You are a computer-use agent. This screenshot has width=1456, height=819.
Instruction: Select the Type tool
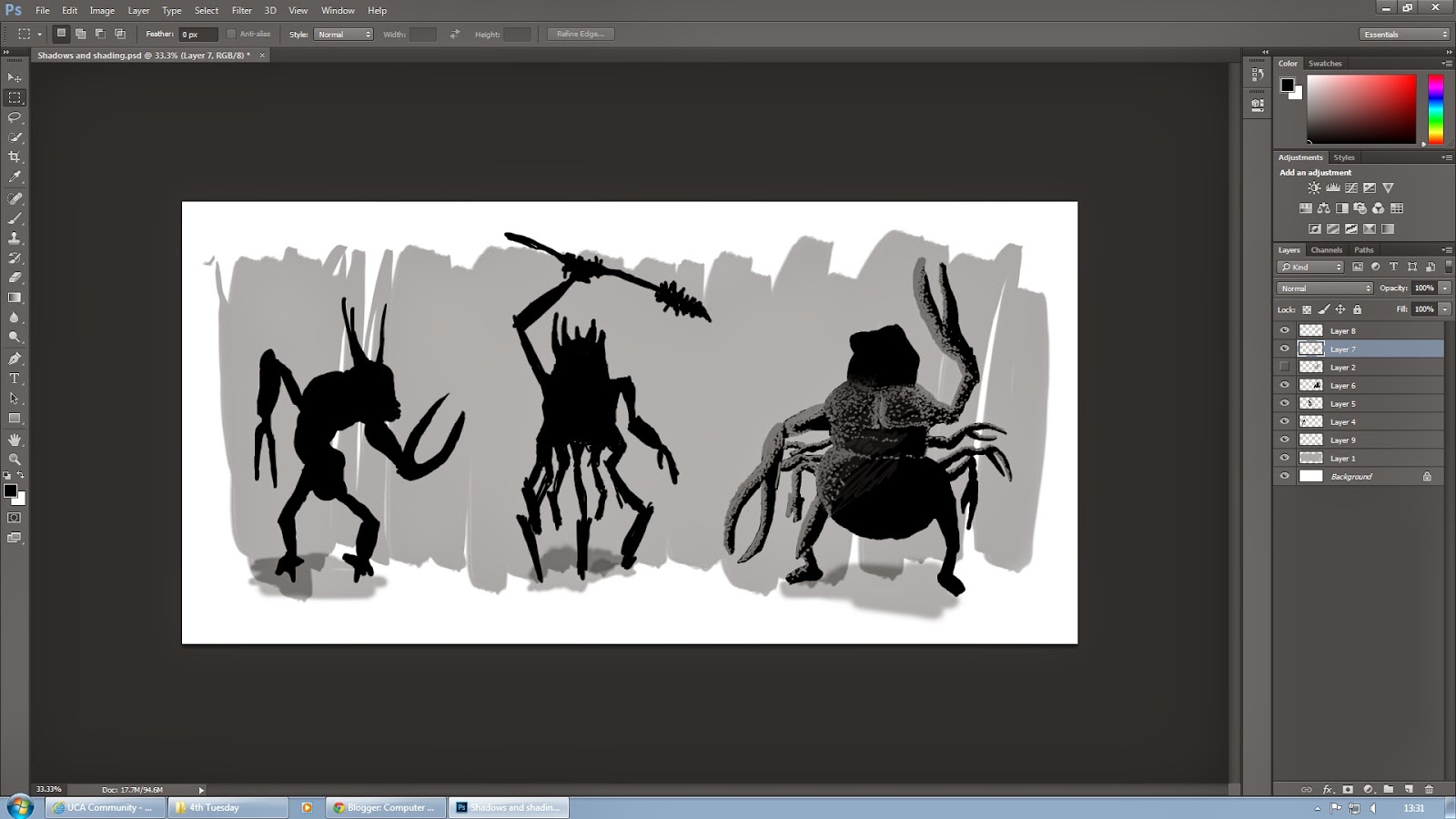14,376
